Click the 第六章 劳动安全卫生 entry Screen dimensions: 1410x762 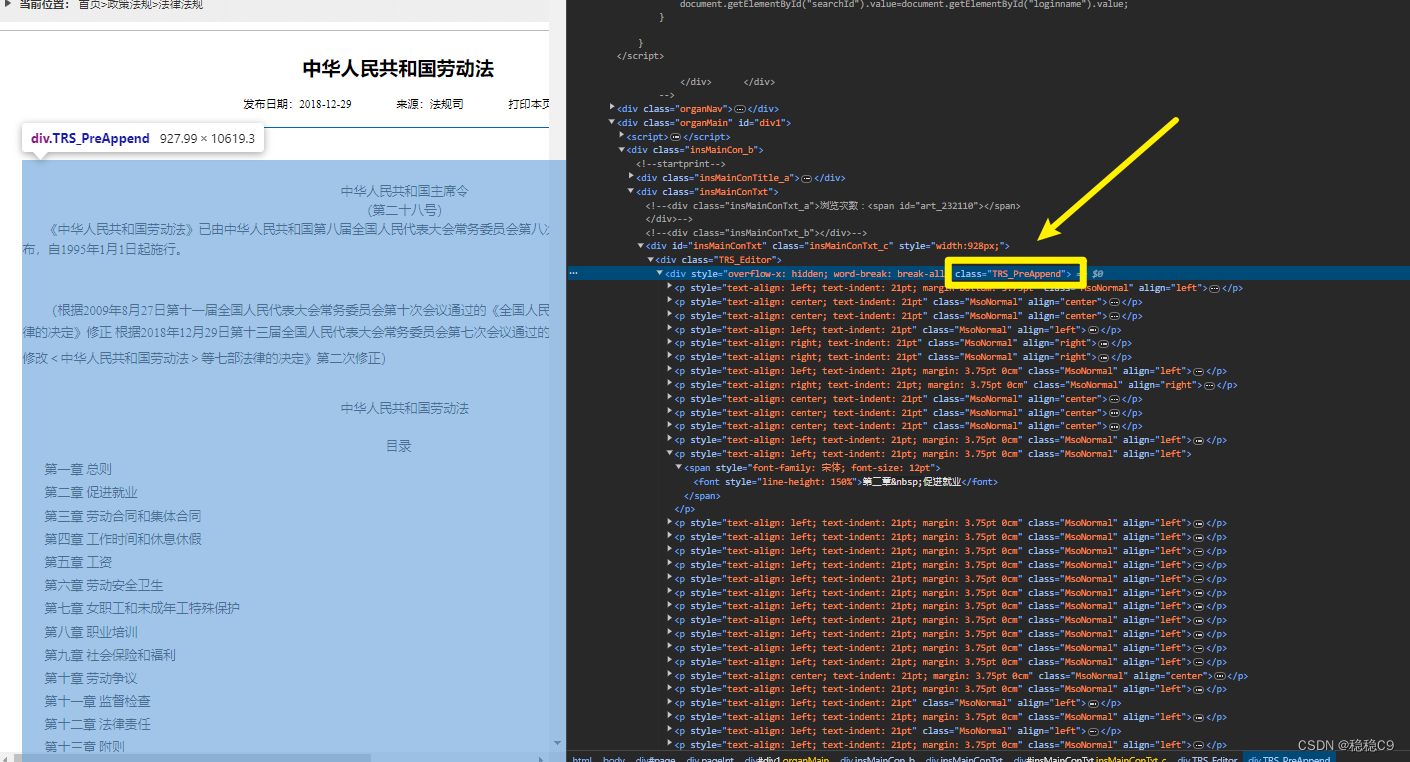(x=104, y=585)
